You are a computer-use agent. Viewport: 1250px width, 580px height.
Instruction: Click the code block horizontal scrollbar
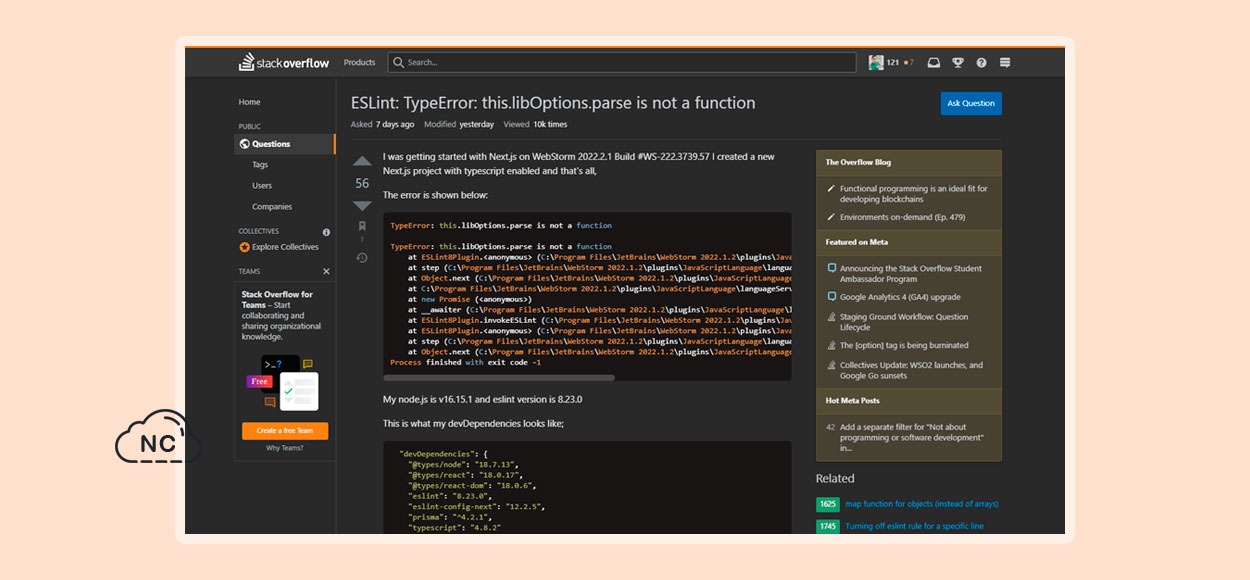coord(499,378)
